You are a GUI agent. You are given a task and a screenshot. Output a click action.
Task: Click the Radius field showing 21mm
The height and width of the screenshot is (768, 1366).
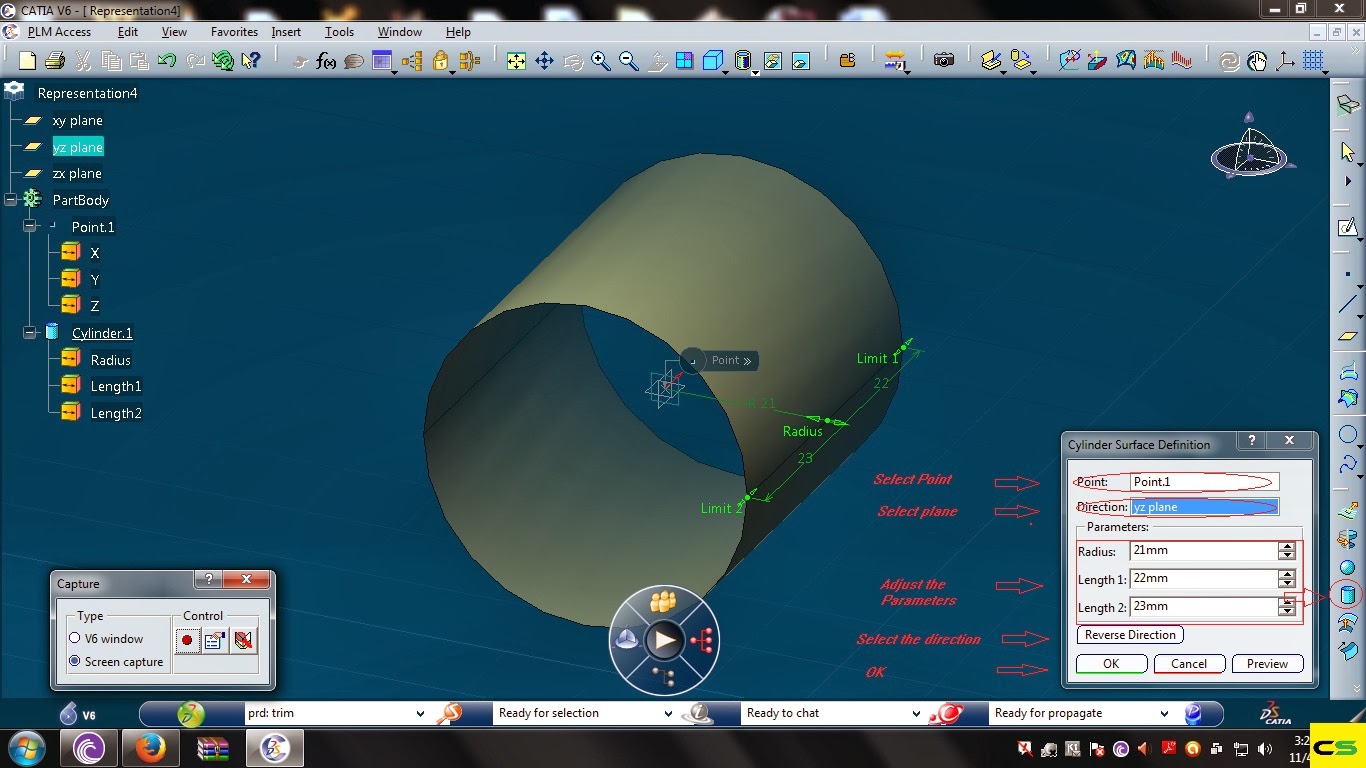[1204, 551]
